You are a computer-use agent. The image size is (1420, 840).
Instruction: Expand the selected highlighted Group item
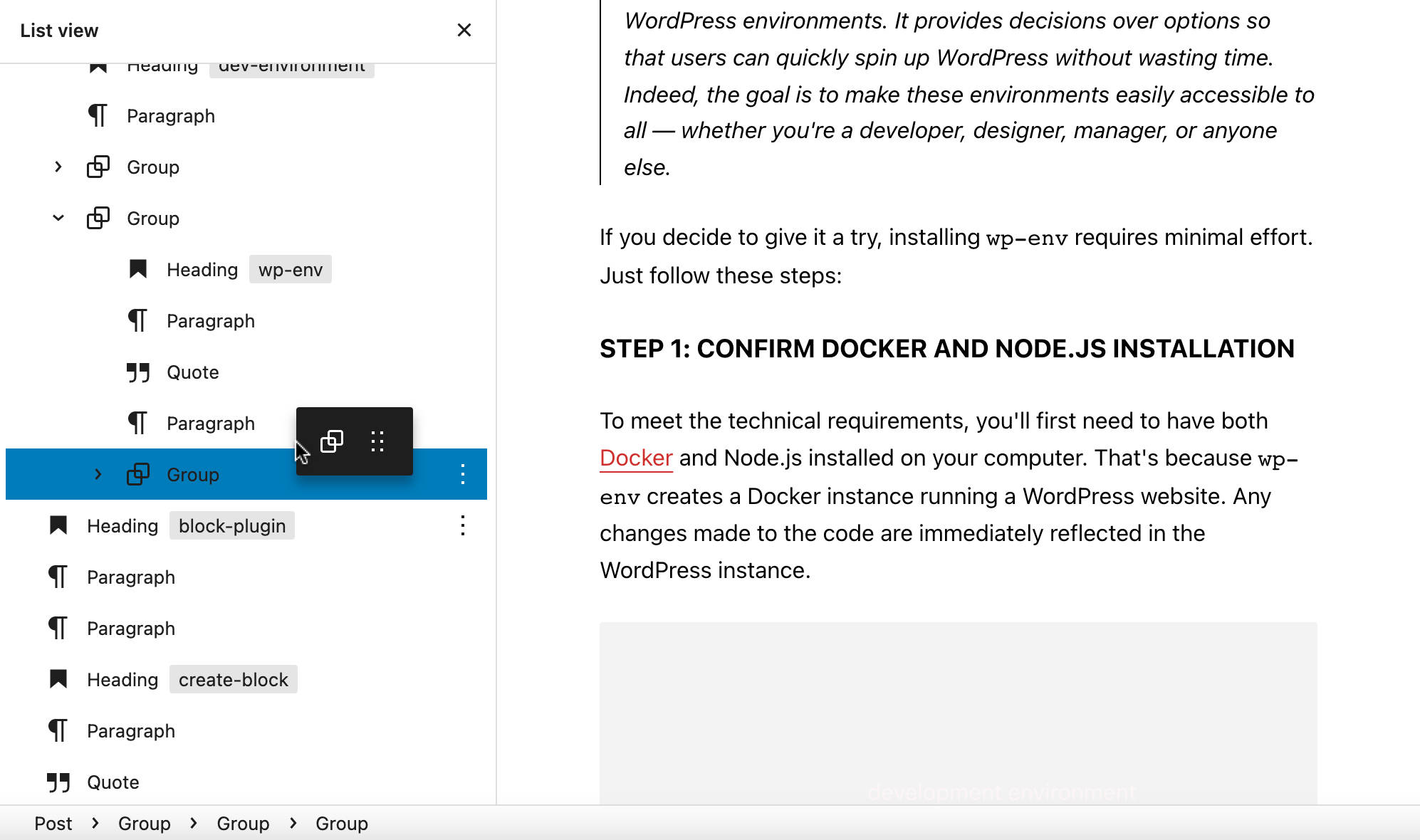98,474
